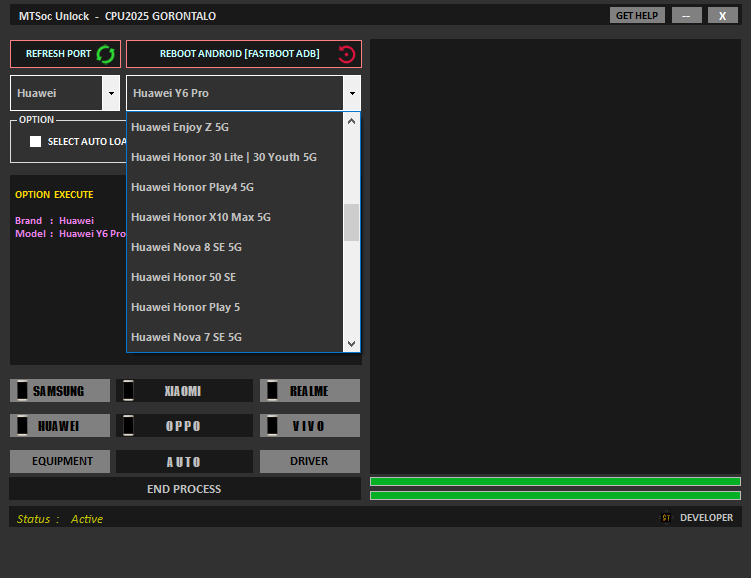Select Huawei Nova 7 SE 5G from list
The width and height of the screenshot is (751, 578).
click(235, 337)
